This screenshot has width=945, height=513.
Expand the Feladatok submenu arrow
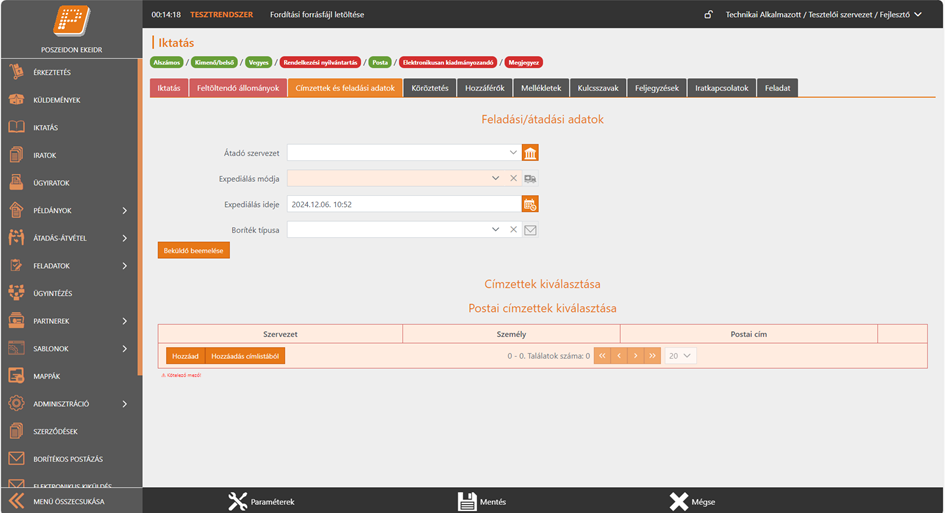(125, 266)
